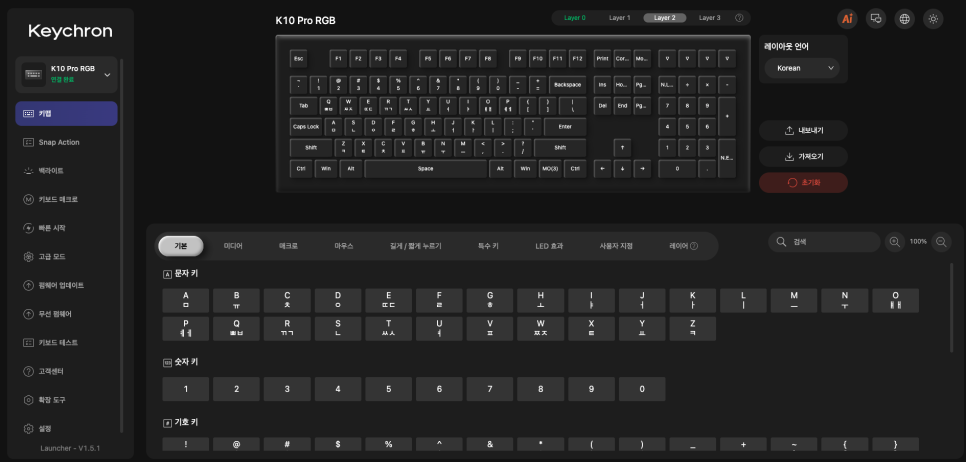
Task: Click the zoom out magnifier icon
Action: 941,242
